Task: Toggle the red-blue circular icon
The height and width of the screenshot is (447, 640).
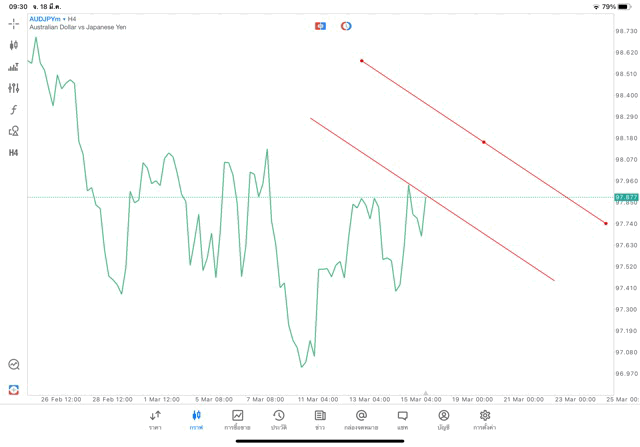Action: (346, 25)
